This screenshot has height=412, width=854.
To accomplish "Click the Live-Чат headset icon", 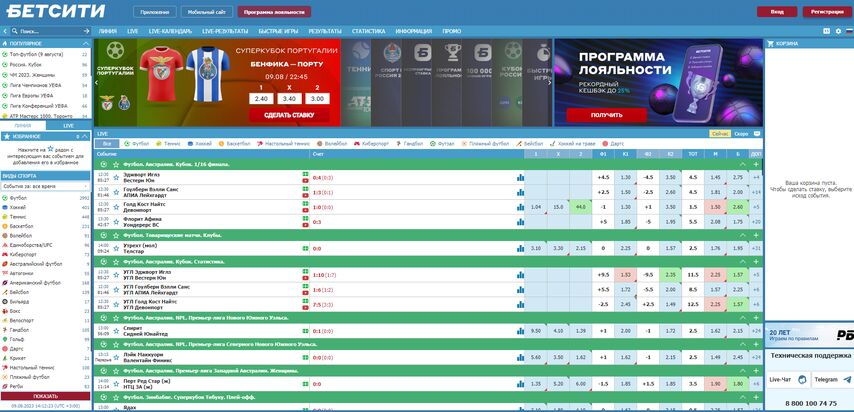I will tap(802, 379).
